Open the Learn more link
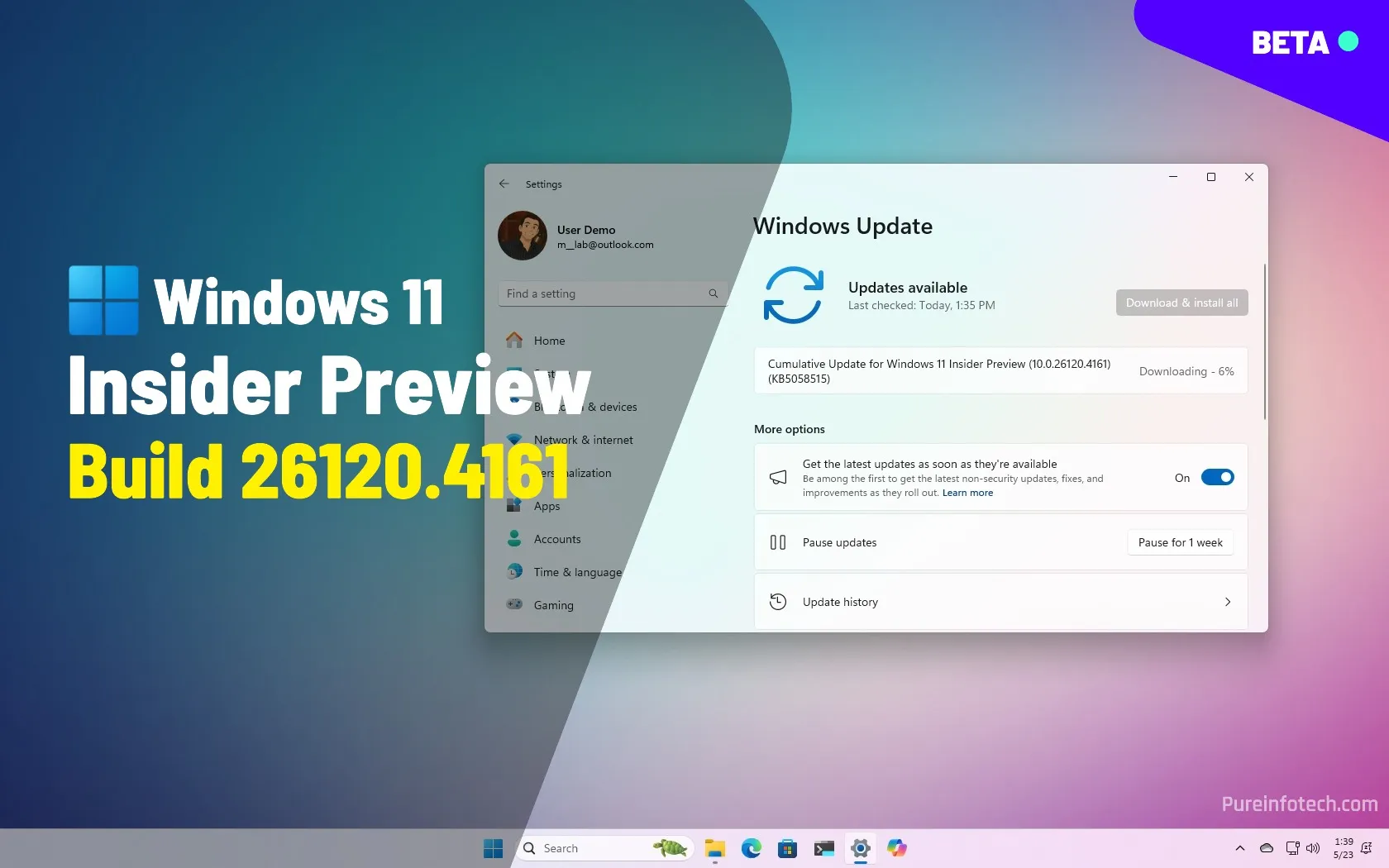Image resolution: width=1389 pixels, height=868 pixels. 967,493
